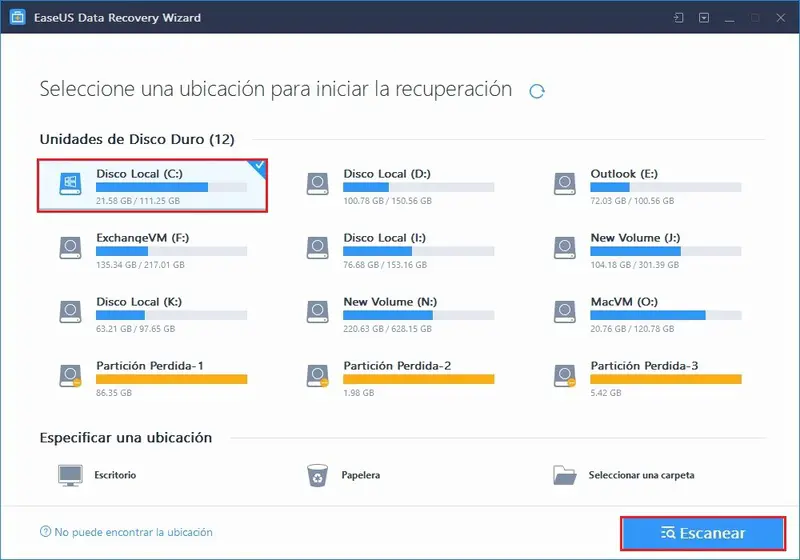Click the Disco Local (K:) drive name

click(x=139, y=301)
